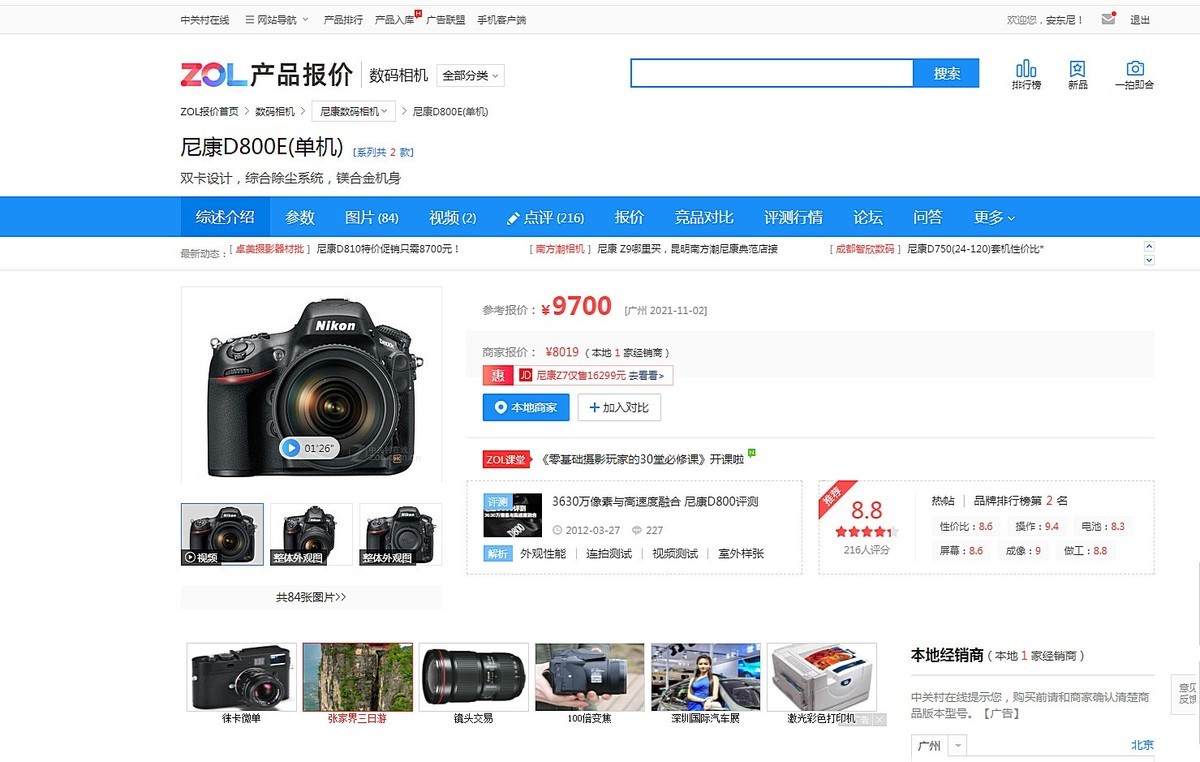This screenshot has height=762, width=1200.
Task: Click the ZOL logo
Action: [213, 75]
